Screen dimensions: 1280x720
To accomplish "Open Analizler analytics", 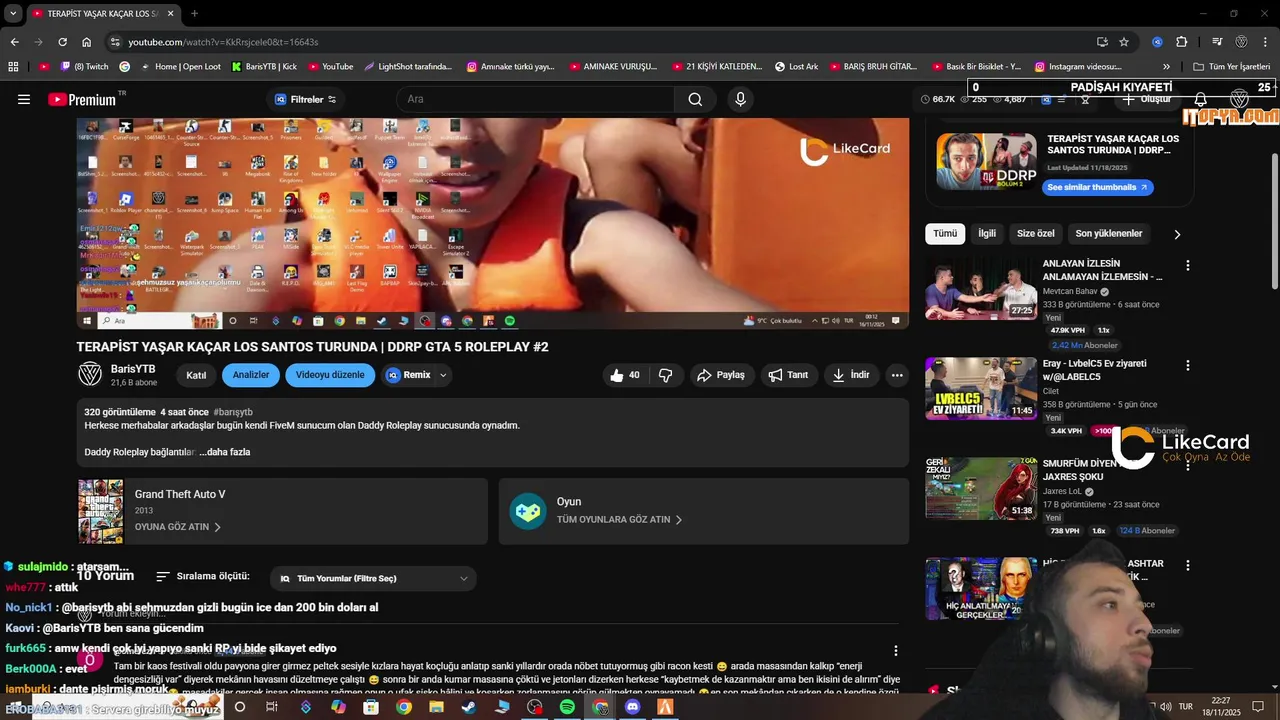I will click(251, 375).
